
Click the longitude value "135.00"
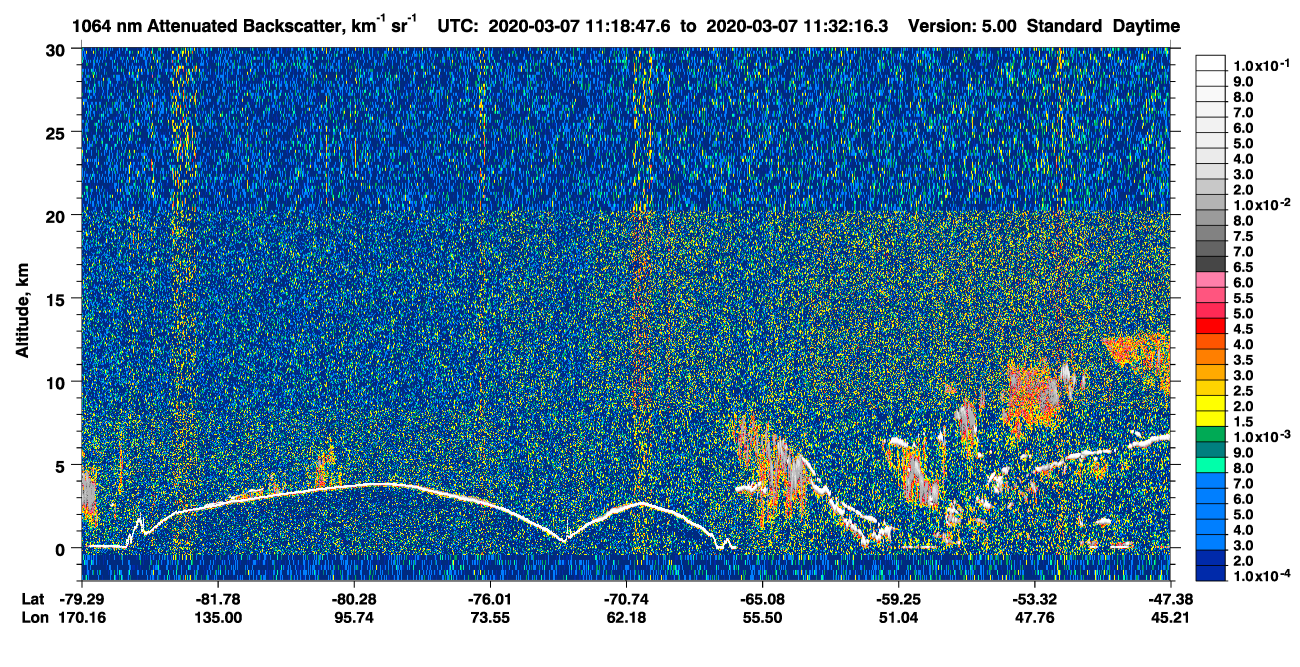(218, 618)
